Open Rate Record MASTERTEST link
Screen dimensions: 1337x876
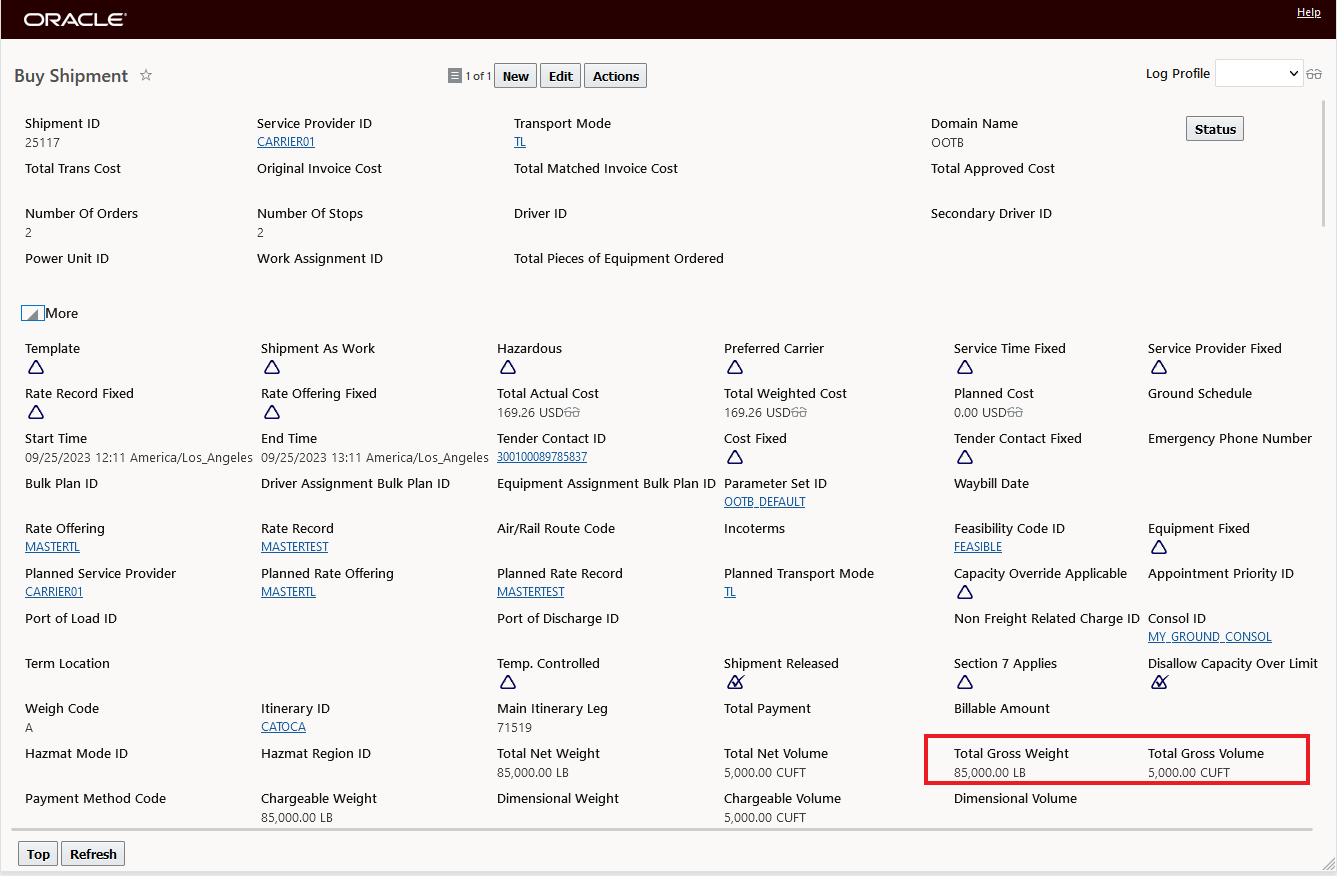click(x=295, y=547)
